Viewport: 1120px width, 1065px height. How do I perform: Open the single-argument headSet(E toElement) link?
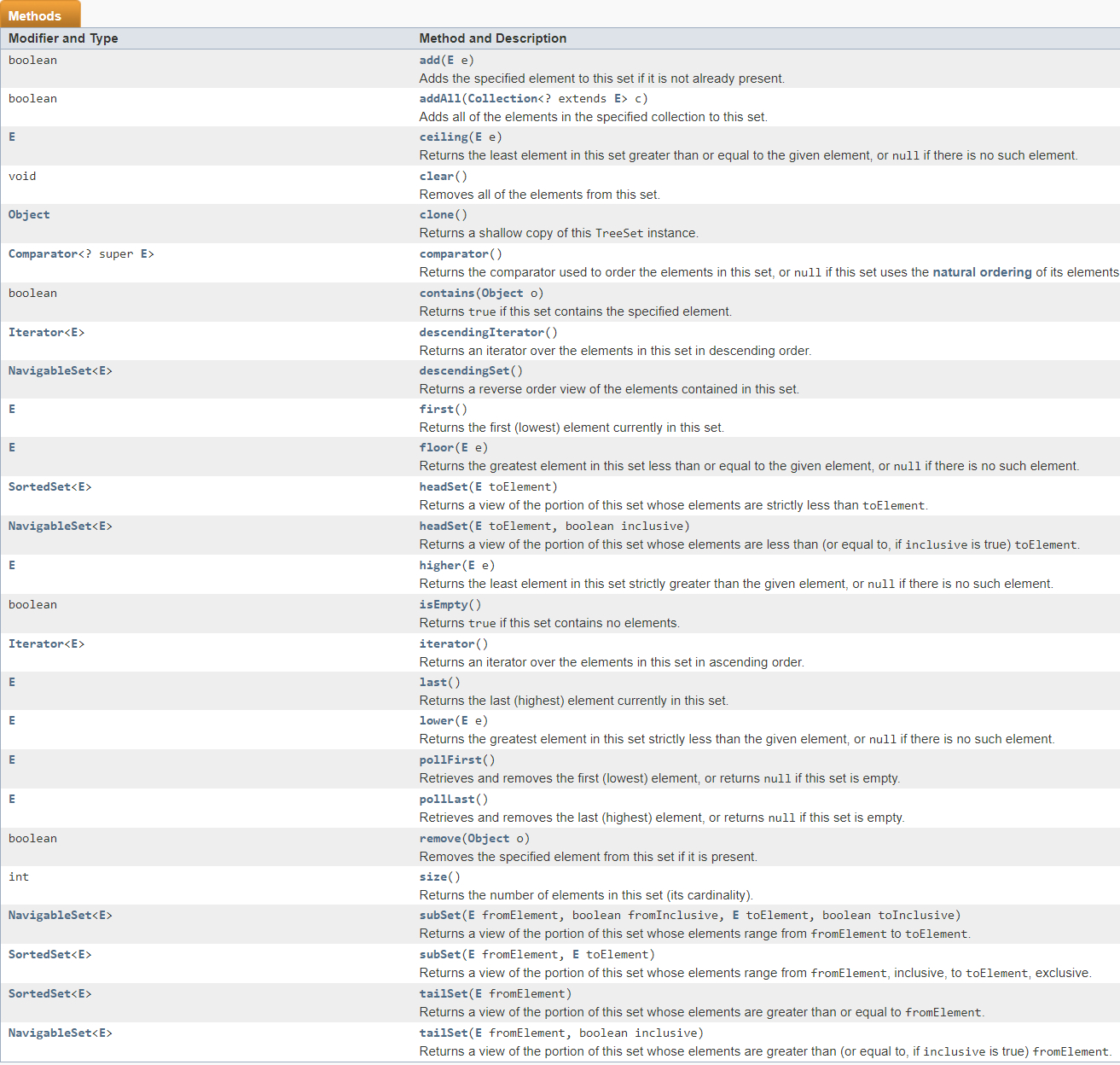click(x=444, y=486)
